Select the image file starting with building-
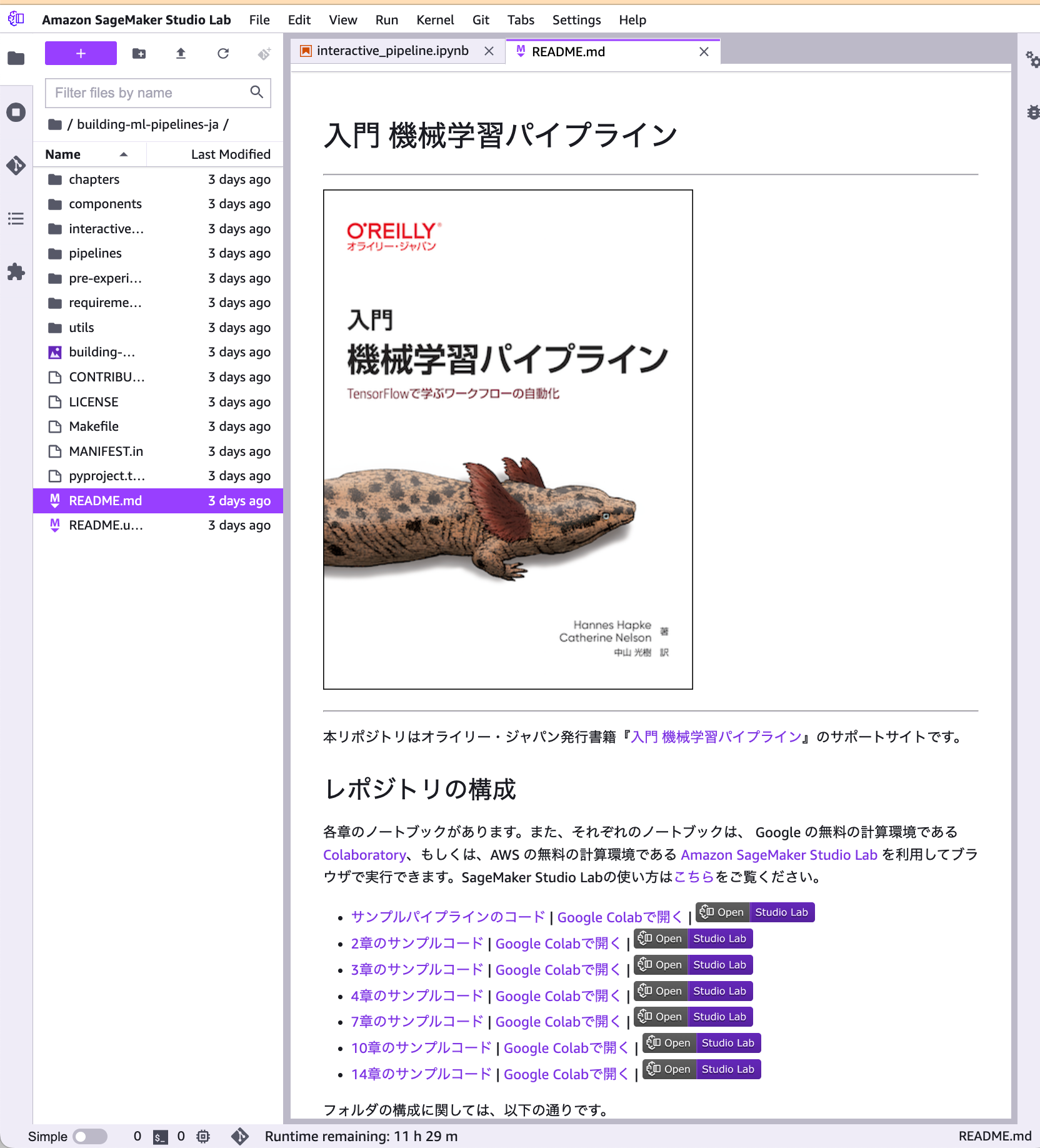 [x=158, y=352]
